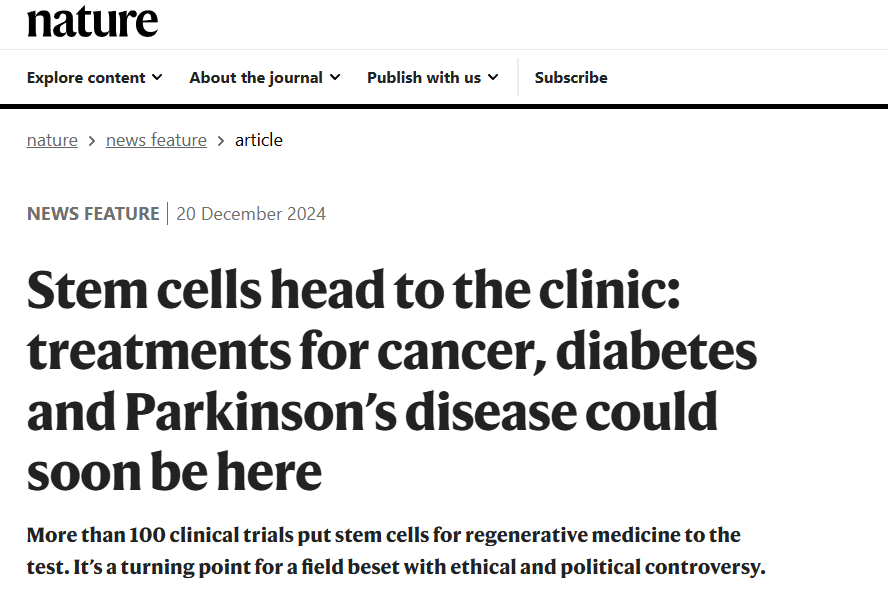Open the Publish with us menu label
This screenshot has width=888, height=609.
coord(424,77)
